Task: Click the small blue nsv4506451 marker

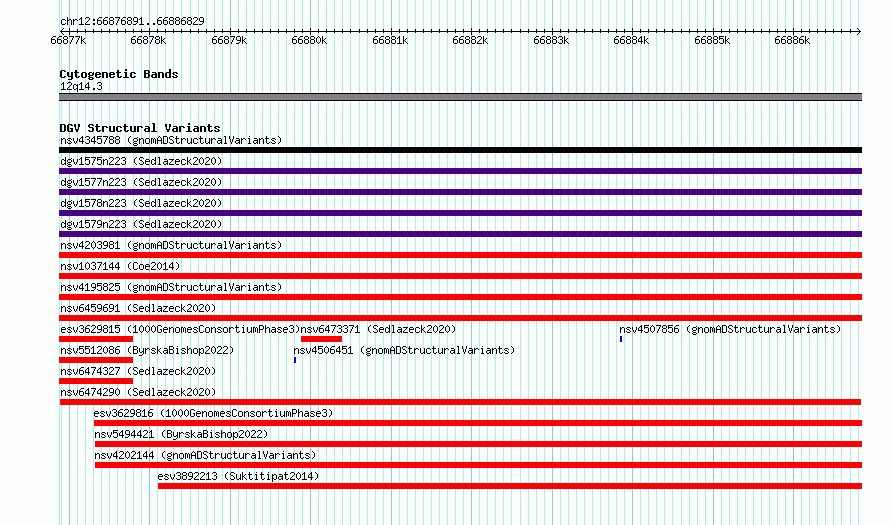Action: [295, 360]
